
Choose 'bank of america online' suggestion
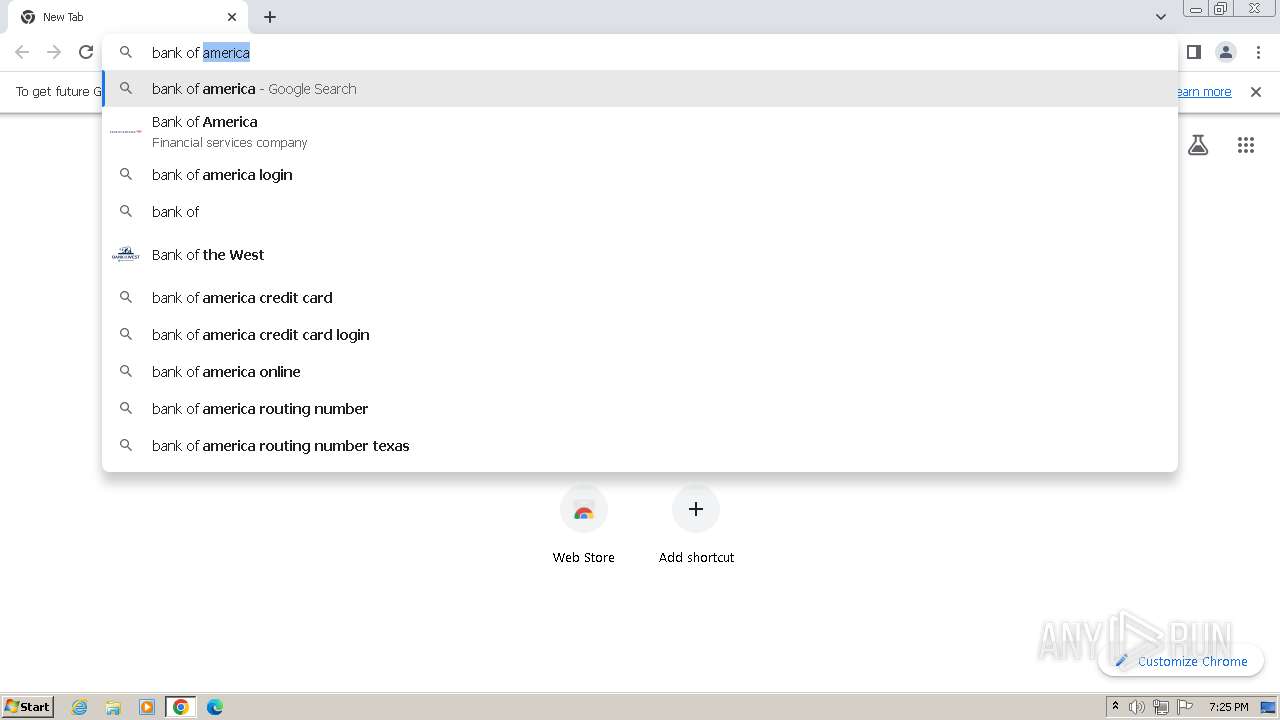point(640,372)
